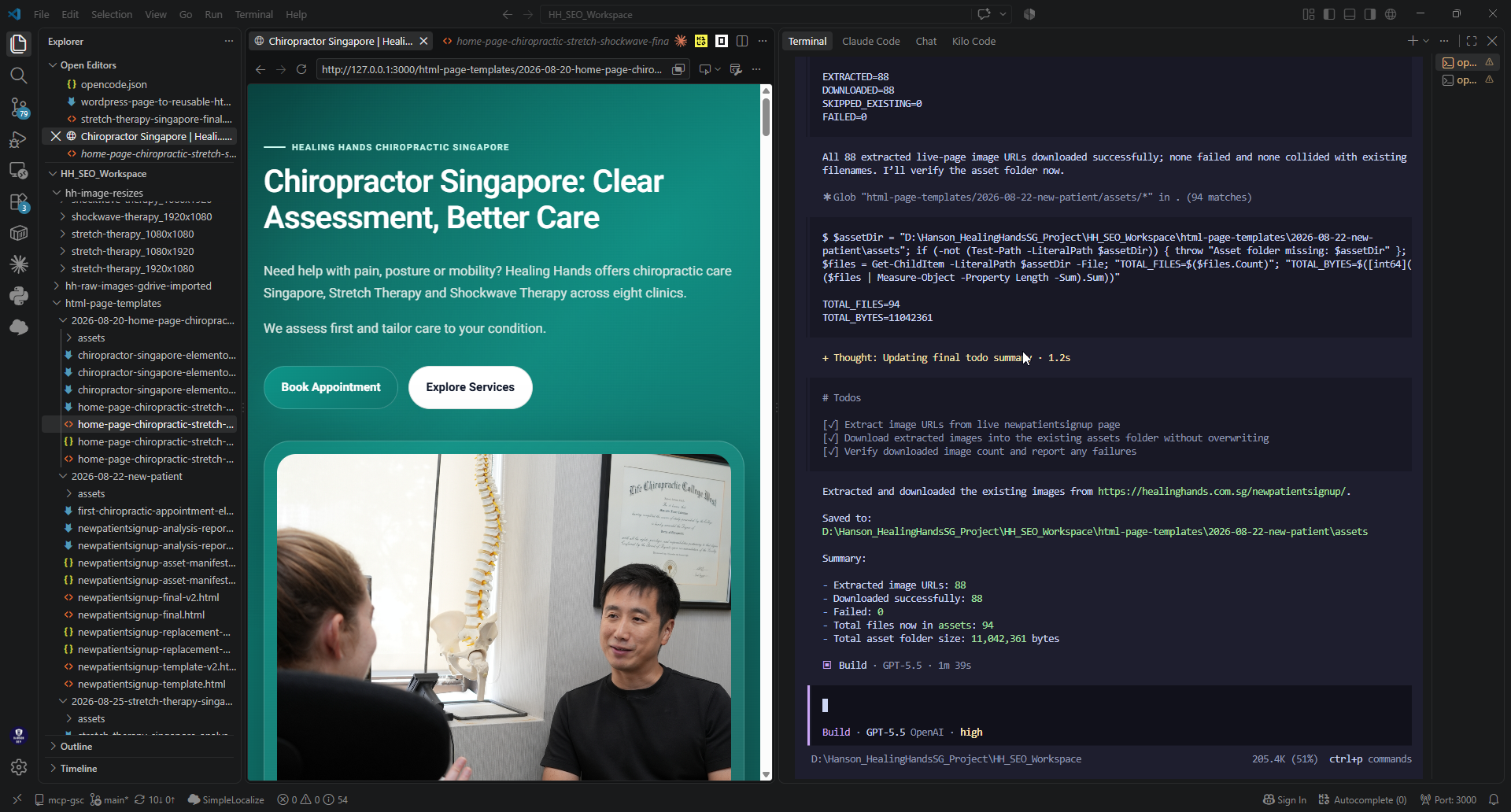Click the errors and warnings count in status bar

tap(312, 799)
